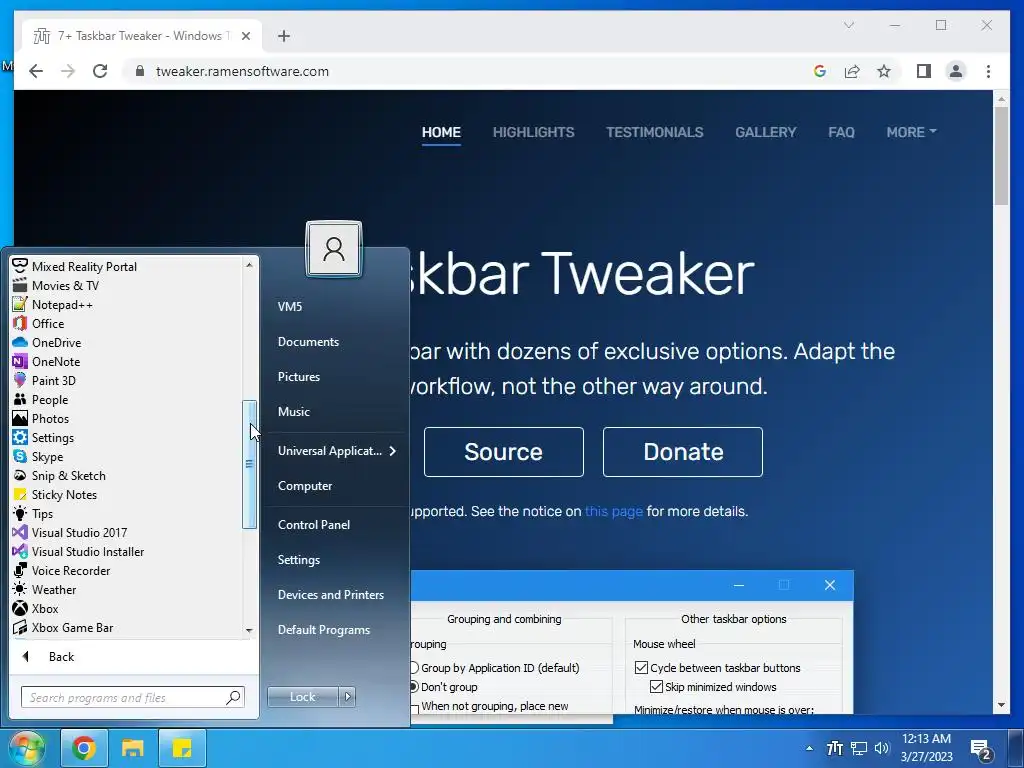Open Notepad++ from the programs list
Screen dimensions: 1024x768
coord(20,304)
